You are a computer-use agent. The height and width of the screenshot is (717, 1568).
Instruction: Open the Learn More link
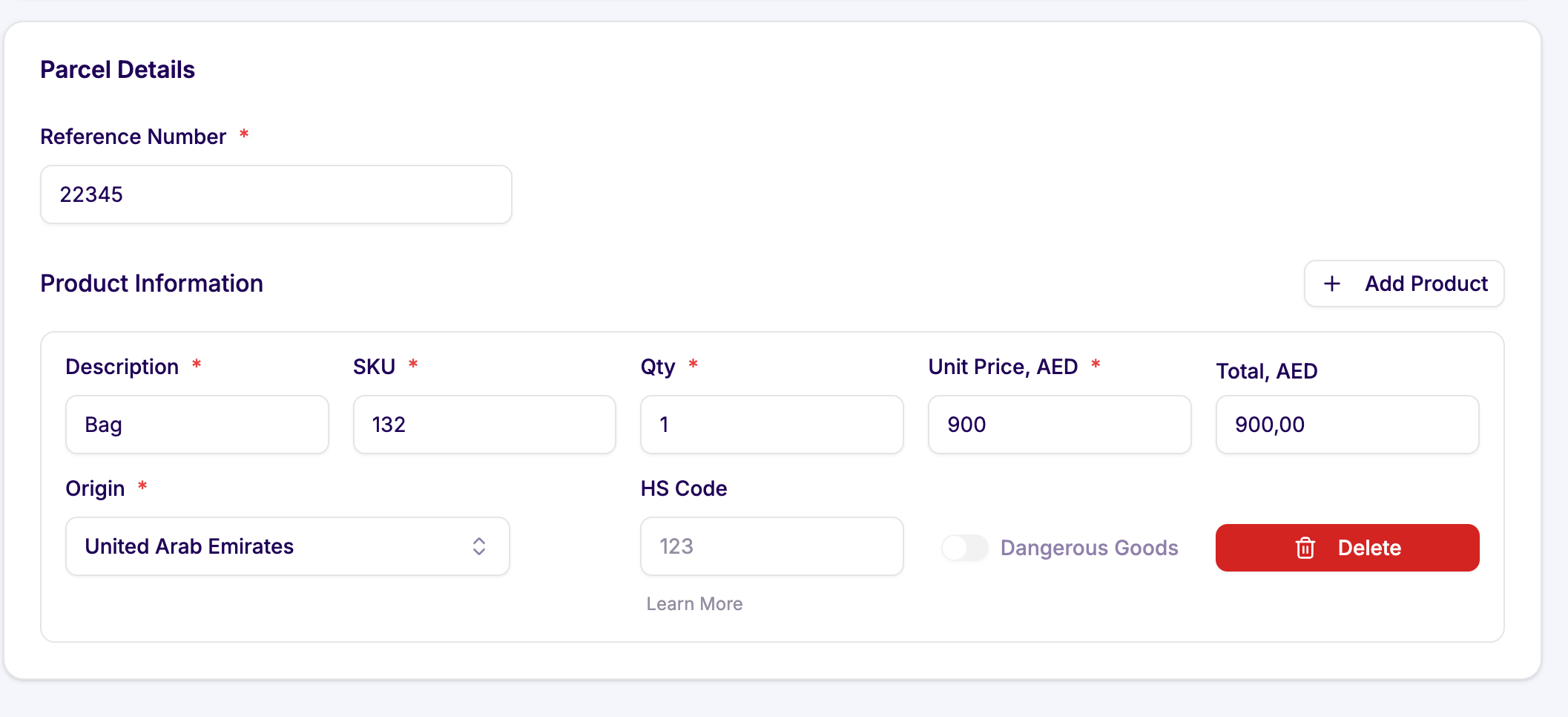coord(694,604)
